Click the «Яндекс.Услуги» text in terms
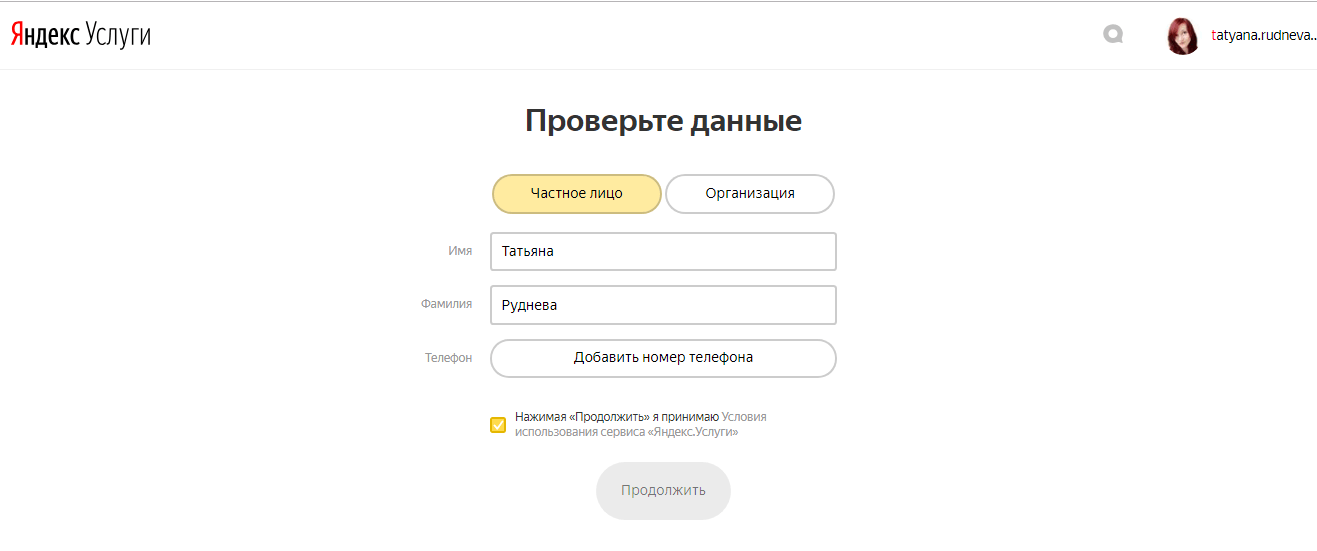This screenshot has width=1317, height=551. click(692, 433)
